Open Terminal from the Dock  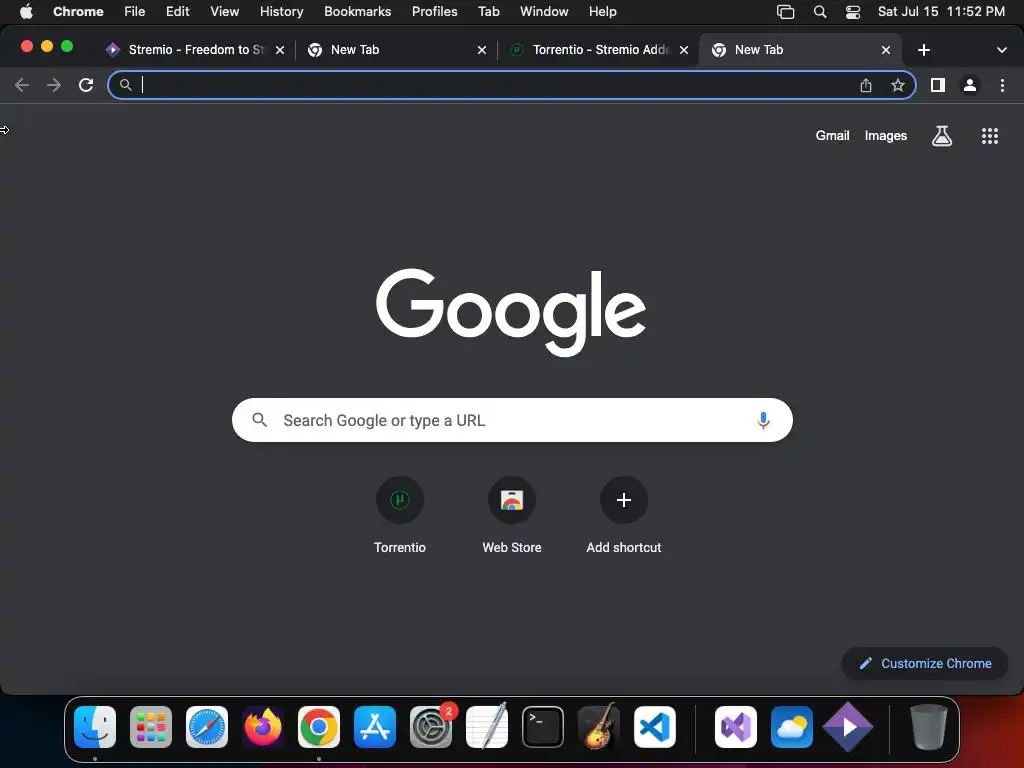[543, 727]
